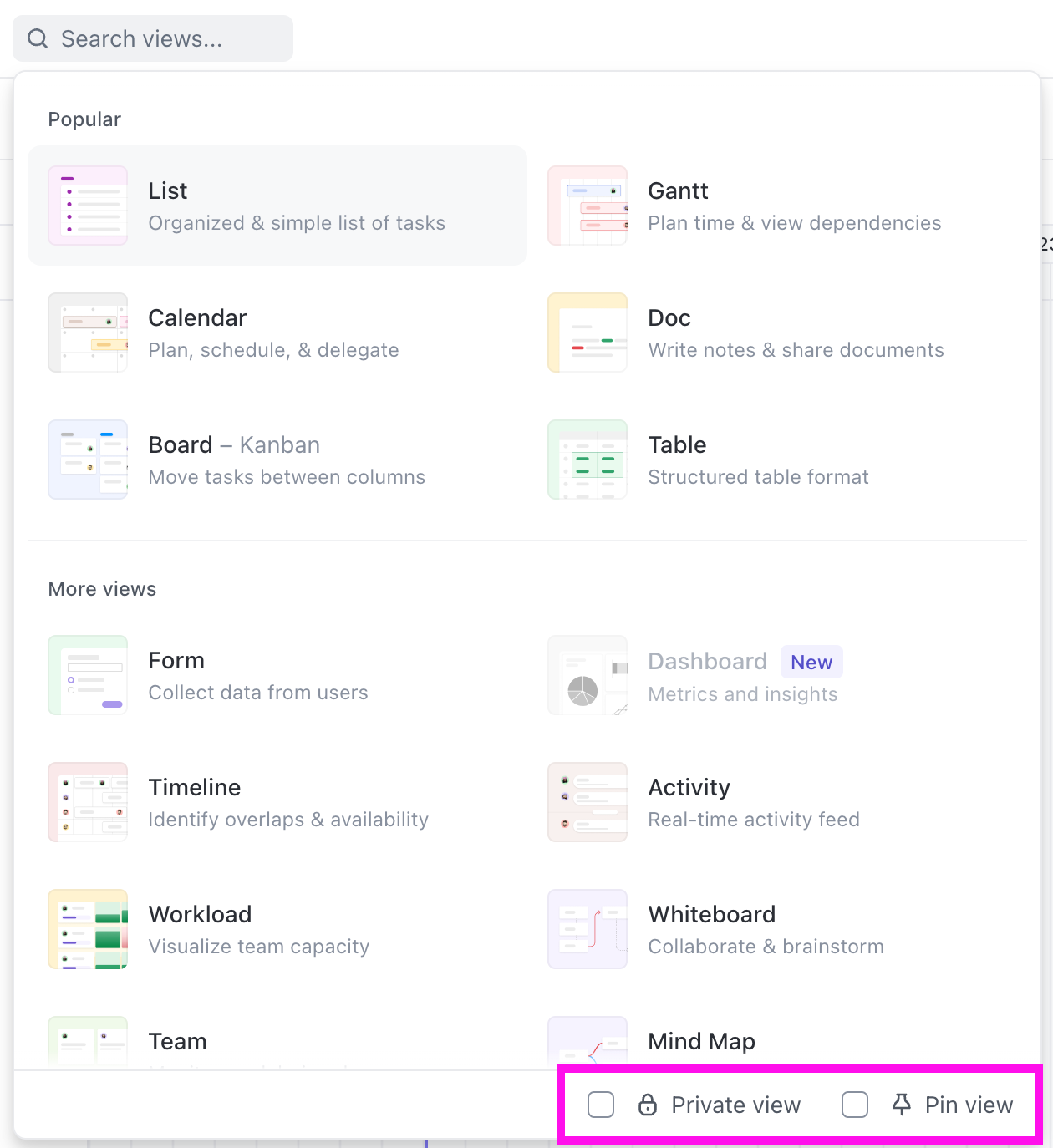The image size is (1053, 1148).
Task: Click the pin icon next to Pin view
Action: 902,1105
